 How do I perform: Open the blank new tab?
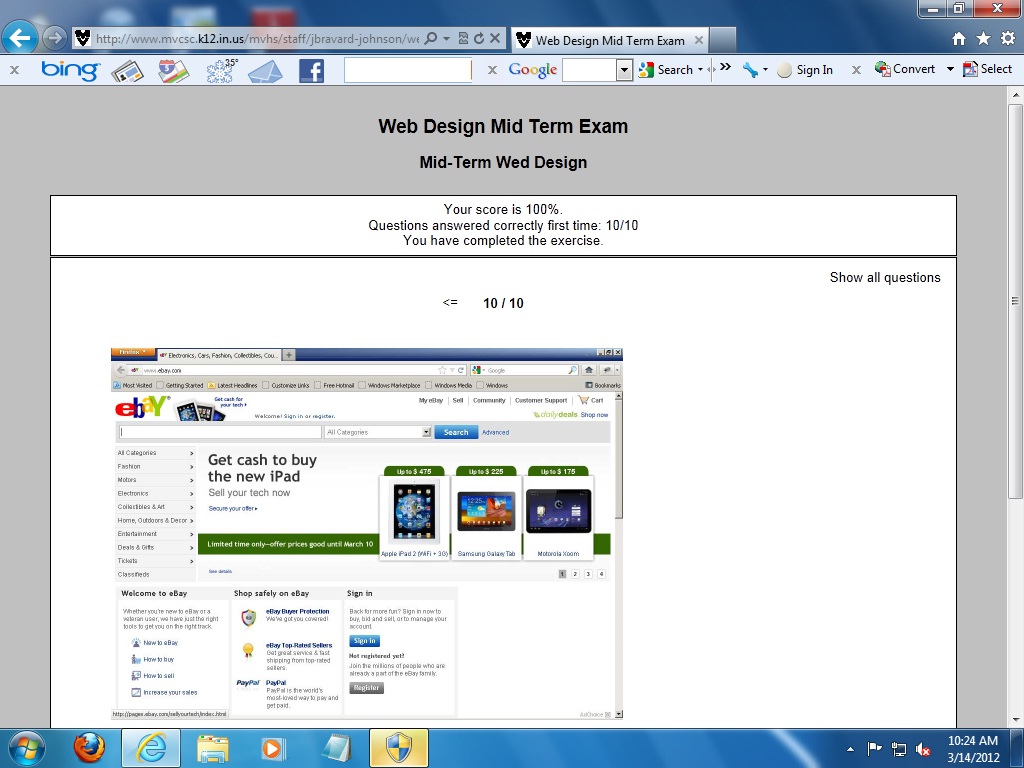pos(723,40)
